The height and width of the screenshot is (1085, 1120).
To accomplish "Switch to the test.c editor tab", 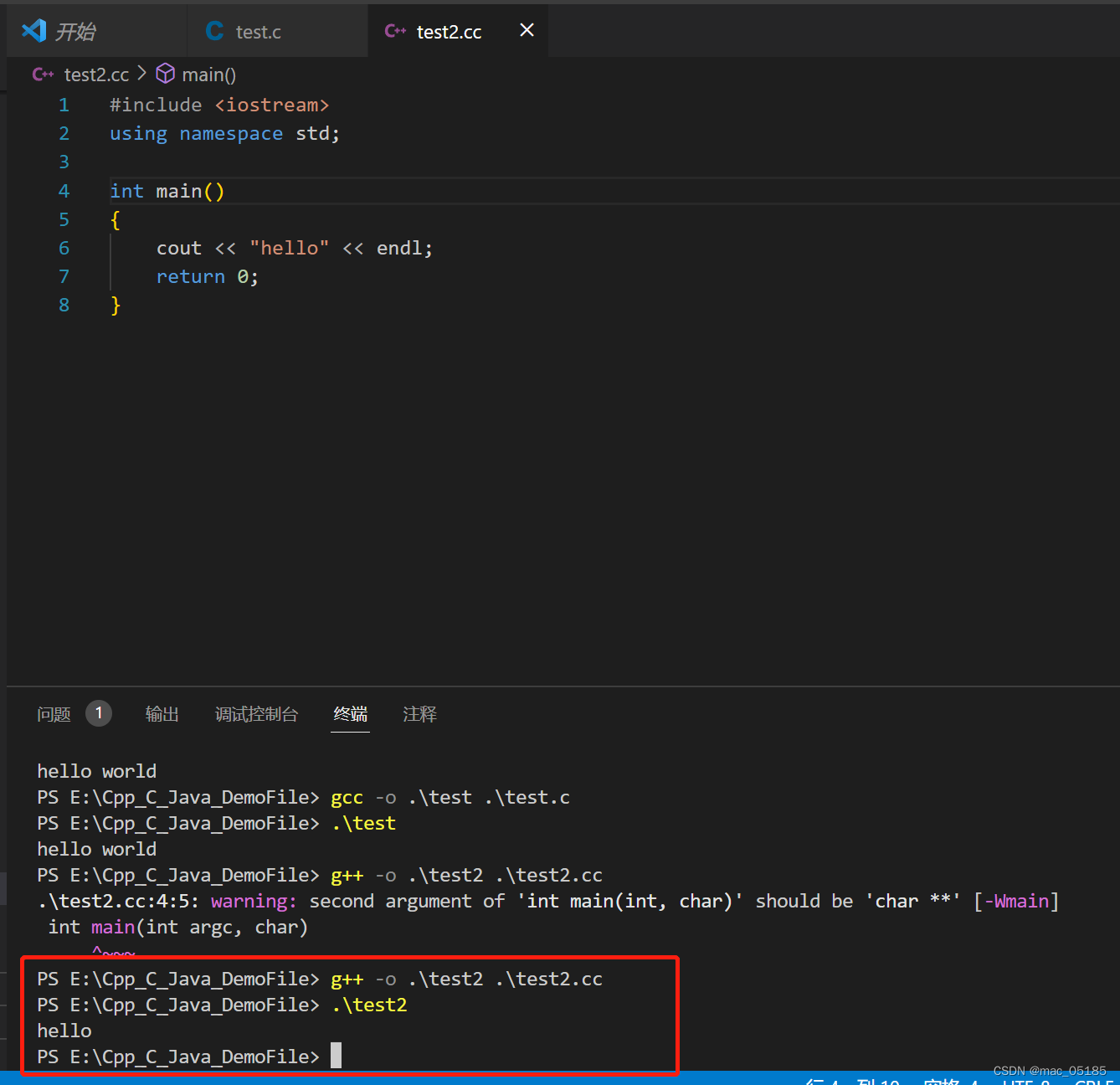I will [277, 32].
